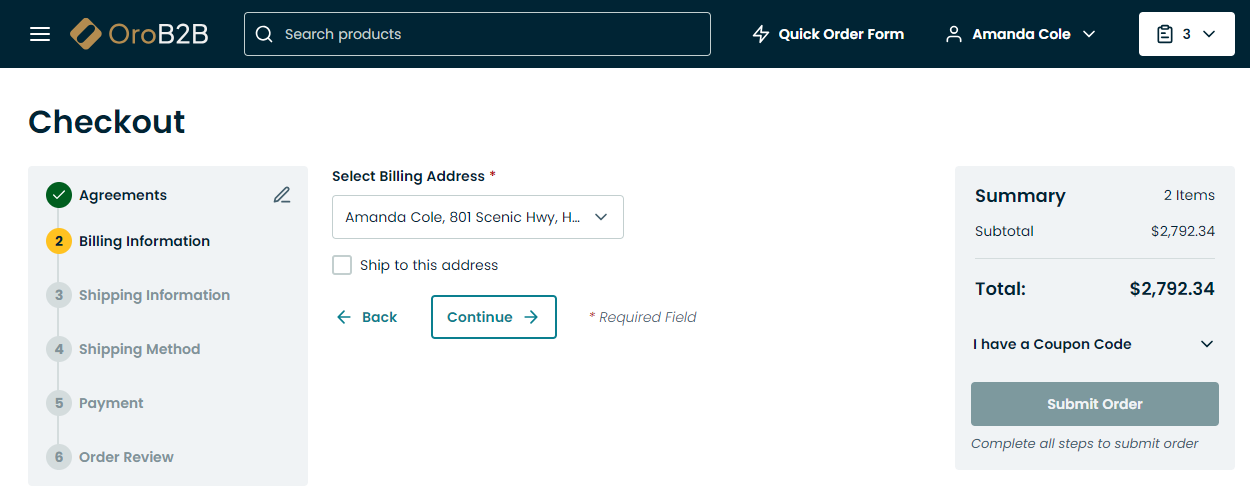
Task: Click the OroB2B logo
Action: coord(139,34)
